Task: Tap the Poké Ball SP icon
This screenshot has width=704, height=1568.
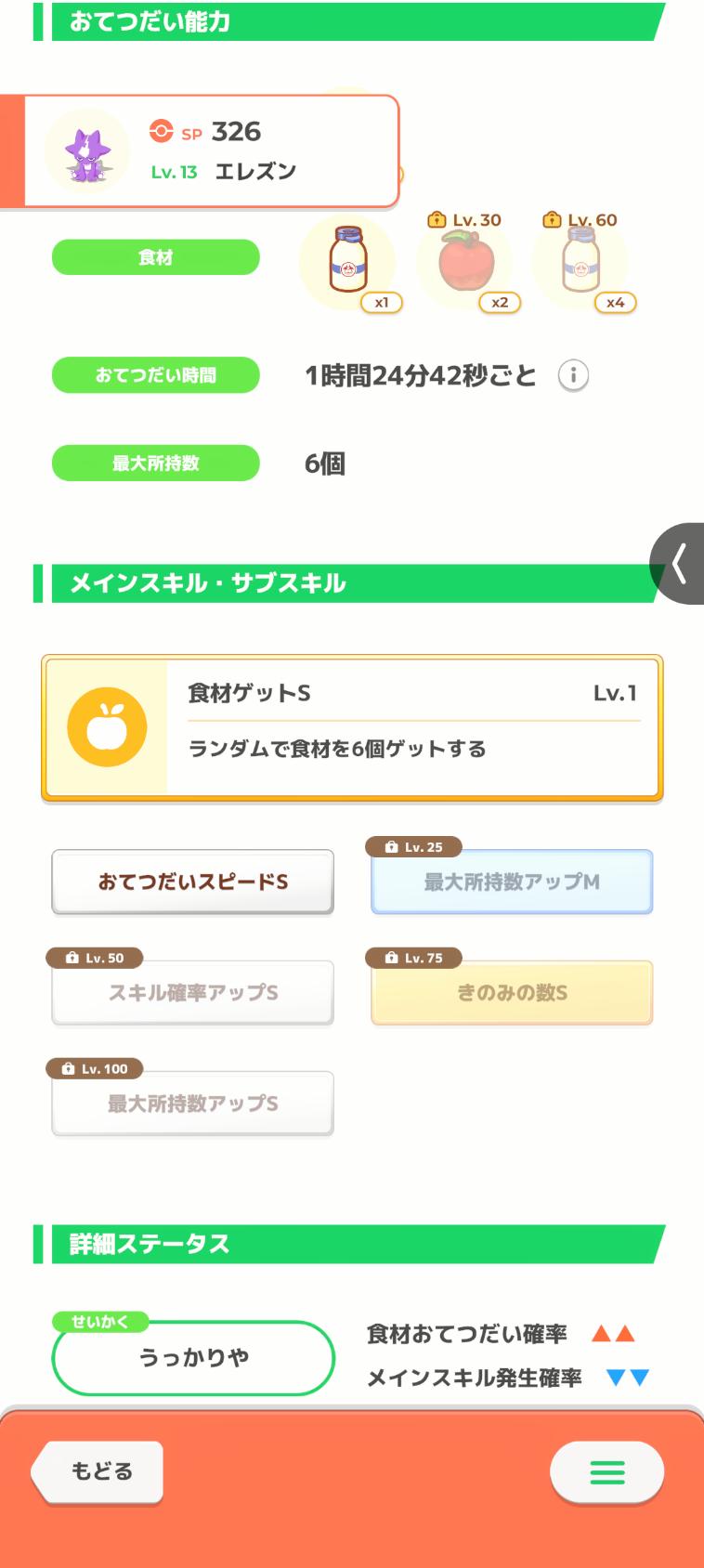Action: [x=162, y=131]
